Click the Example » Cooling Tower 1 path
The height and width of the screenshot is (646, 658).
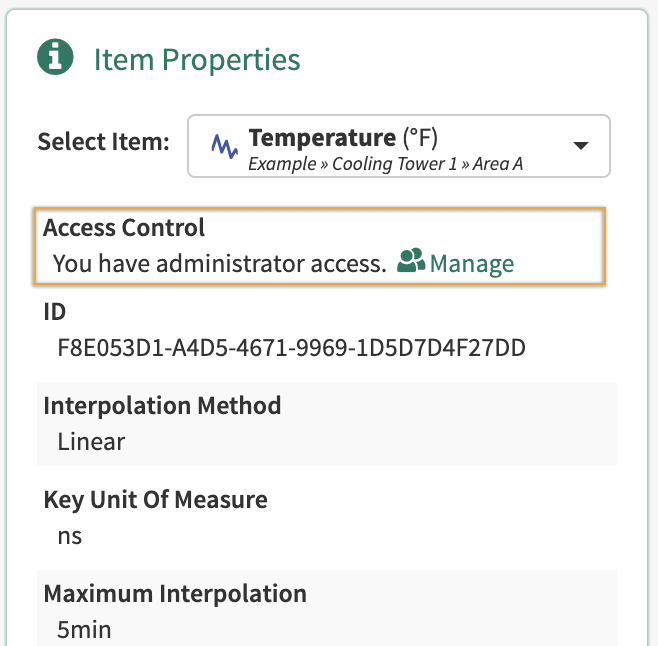pos(385,164)
